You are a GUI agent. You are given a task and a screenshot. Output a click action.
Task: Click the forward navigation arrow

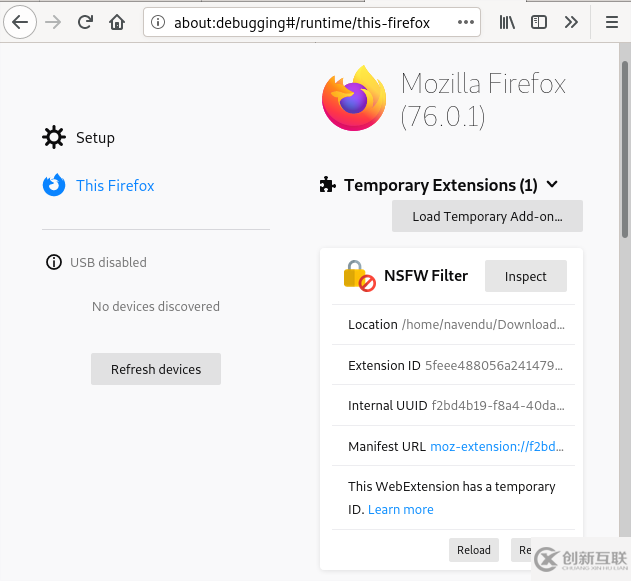[x=53, y=22]
